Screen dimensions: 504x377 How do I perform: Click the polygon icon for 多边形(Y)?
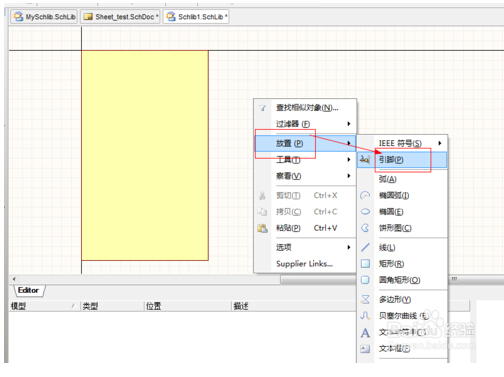point(365,299)
